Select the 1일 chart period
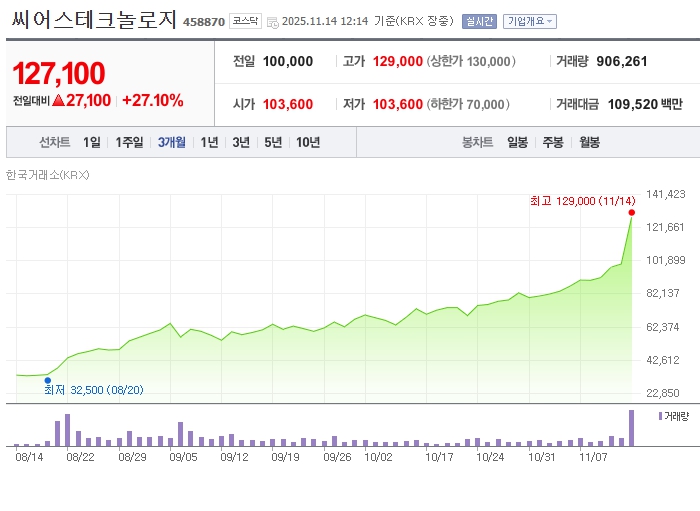 coord(92,143)
